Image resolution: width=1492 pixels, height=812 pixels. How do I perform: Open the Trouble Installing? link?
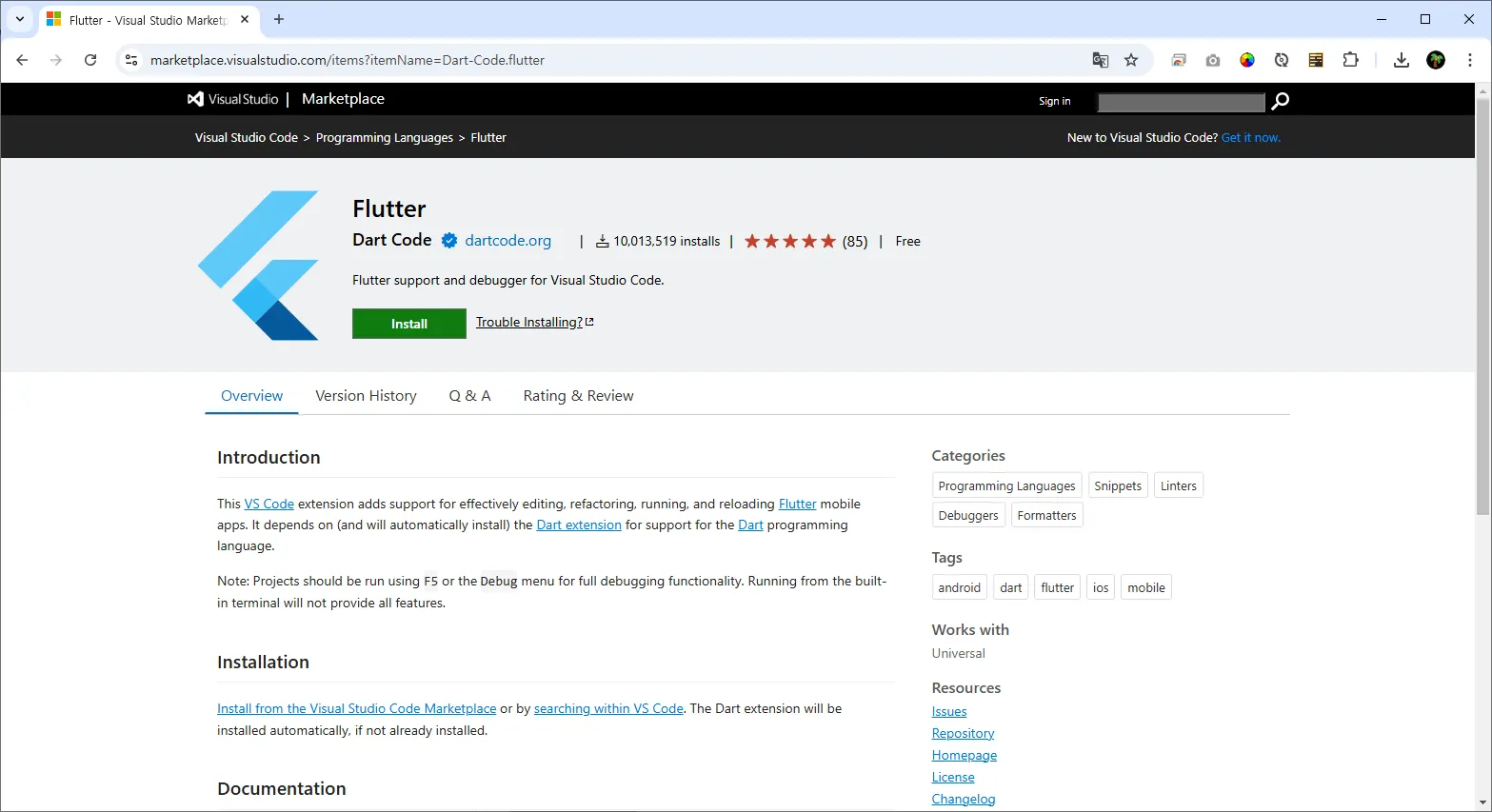coord(534,322)
